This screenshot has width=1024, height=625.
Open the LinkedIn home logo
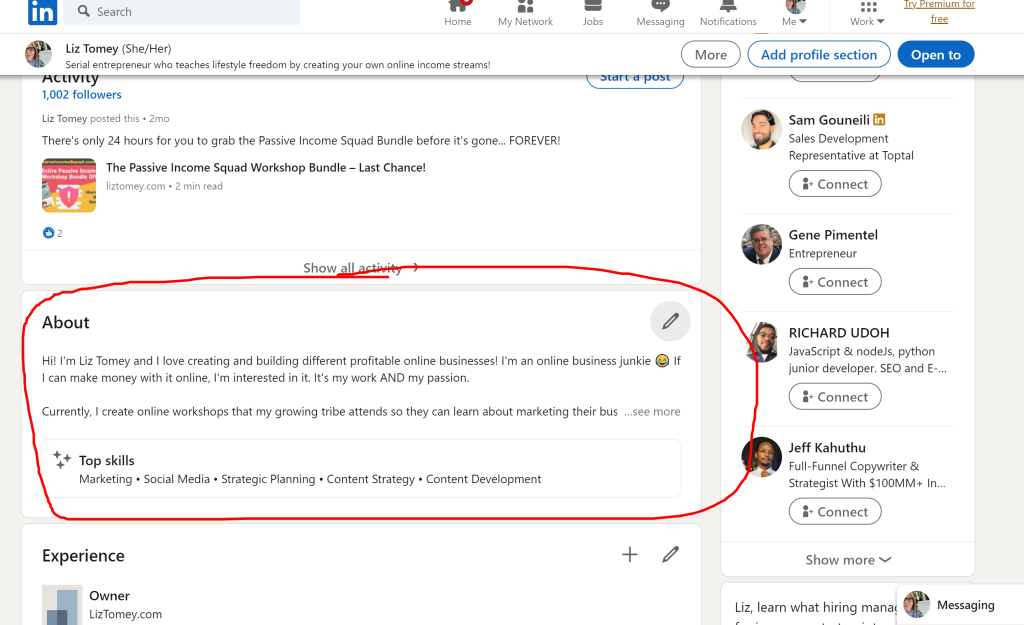point(42,12)
